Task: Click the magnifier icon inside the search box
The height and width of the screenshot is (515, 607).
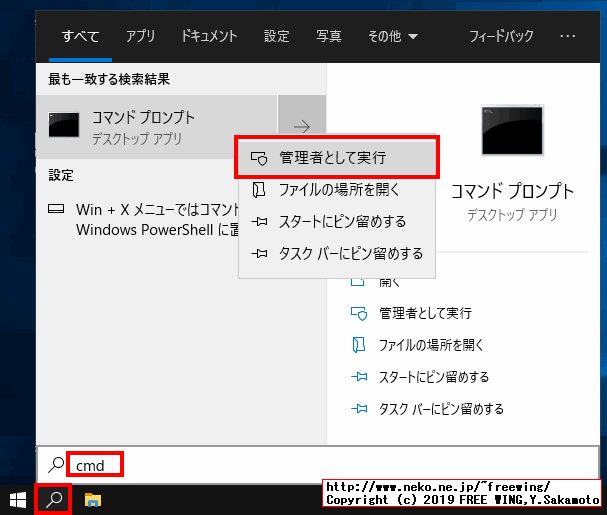Action: point(56,465)
